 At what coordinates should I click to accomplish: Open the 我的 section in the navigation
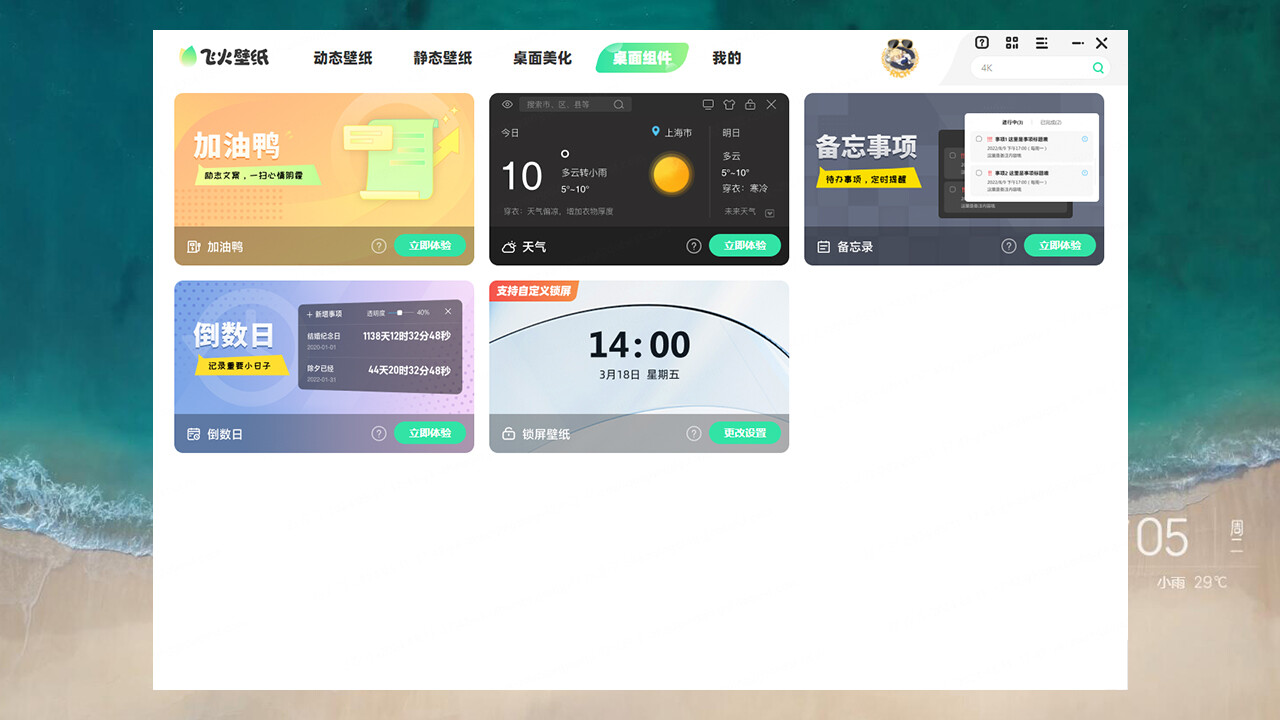[x=727, y=58]
